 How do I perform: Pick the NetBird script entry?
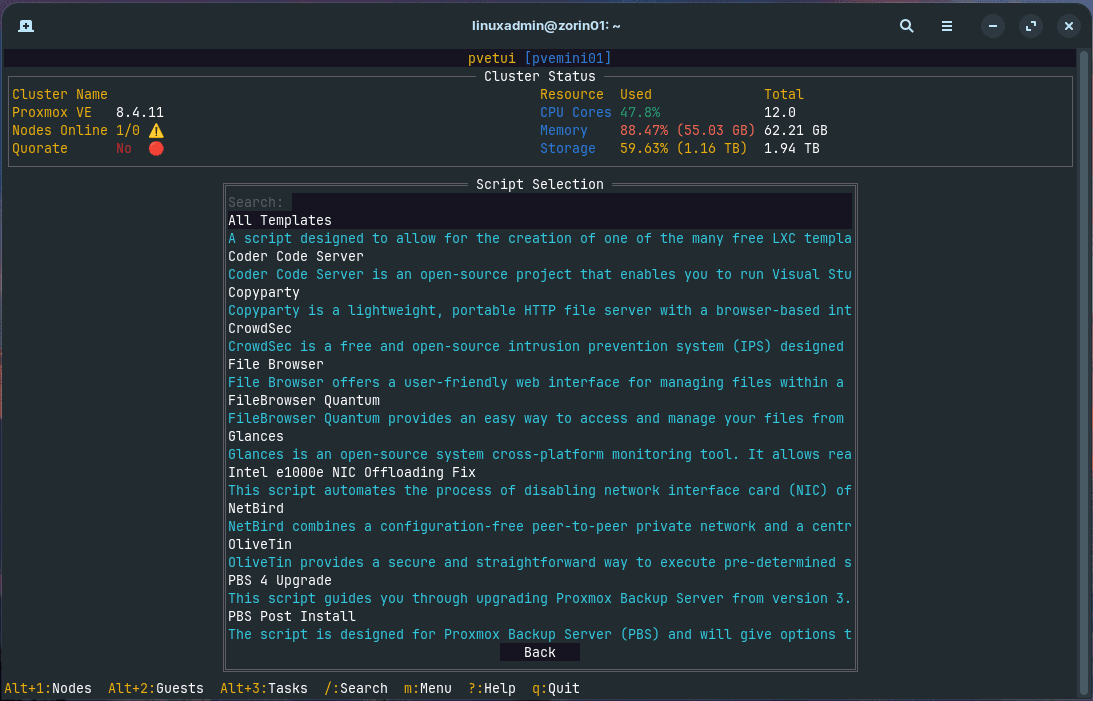pyautogui.click(x=254, y=508)
